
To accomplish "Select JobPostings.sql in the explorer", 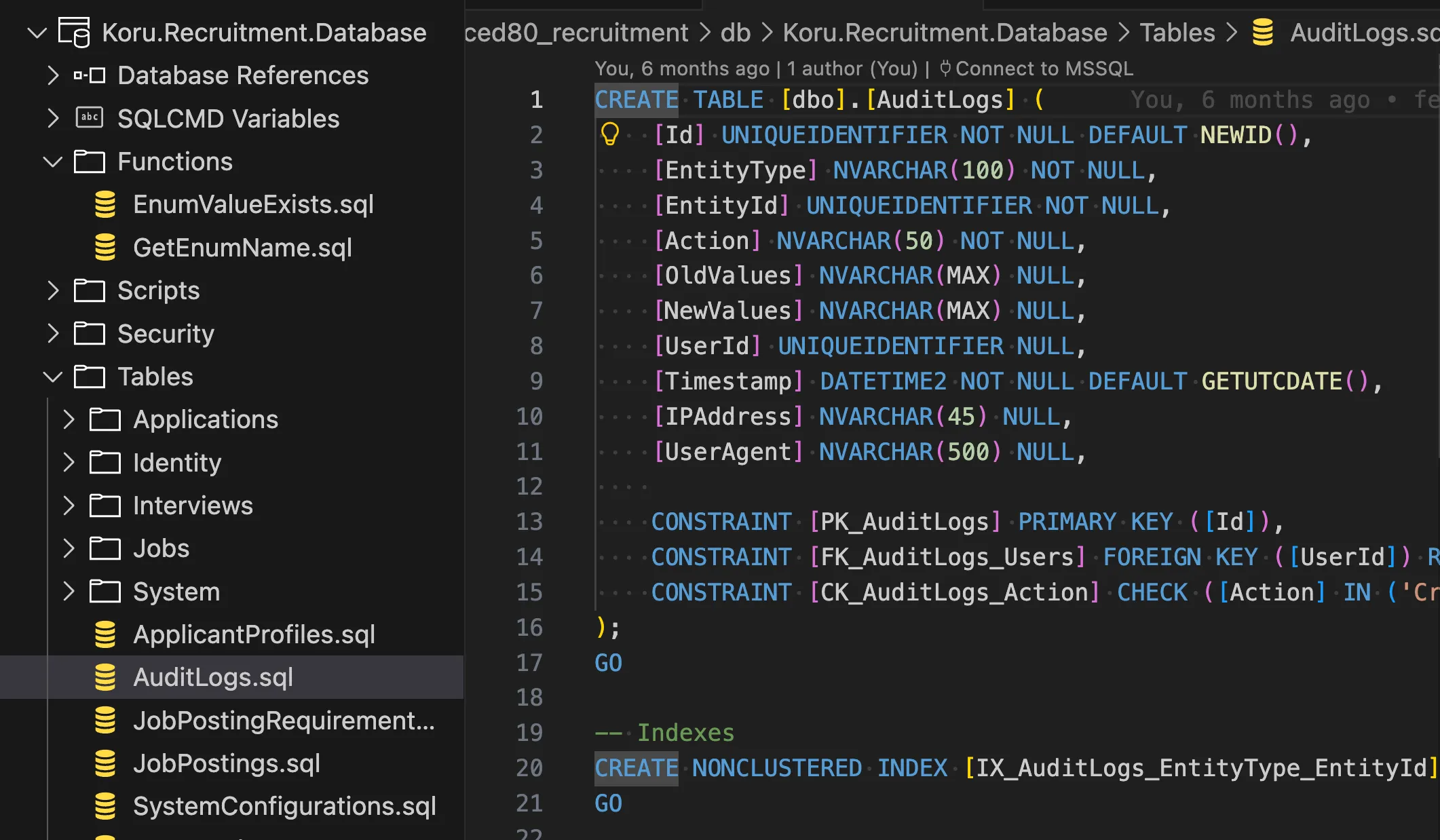I will tap(227, 763).
